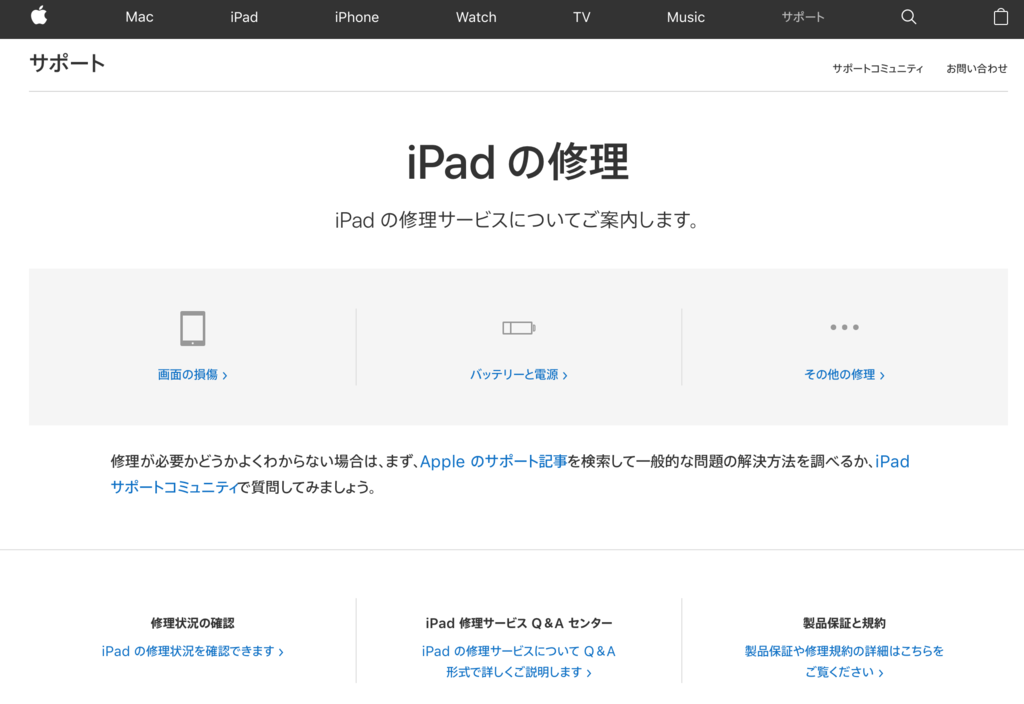1024x704 pixels.
Task: Open サポートコミュニティ link at top right
Action: pos(877,69)
